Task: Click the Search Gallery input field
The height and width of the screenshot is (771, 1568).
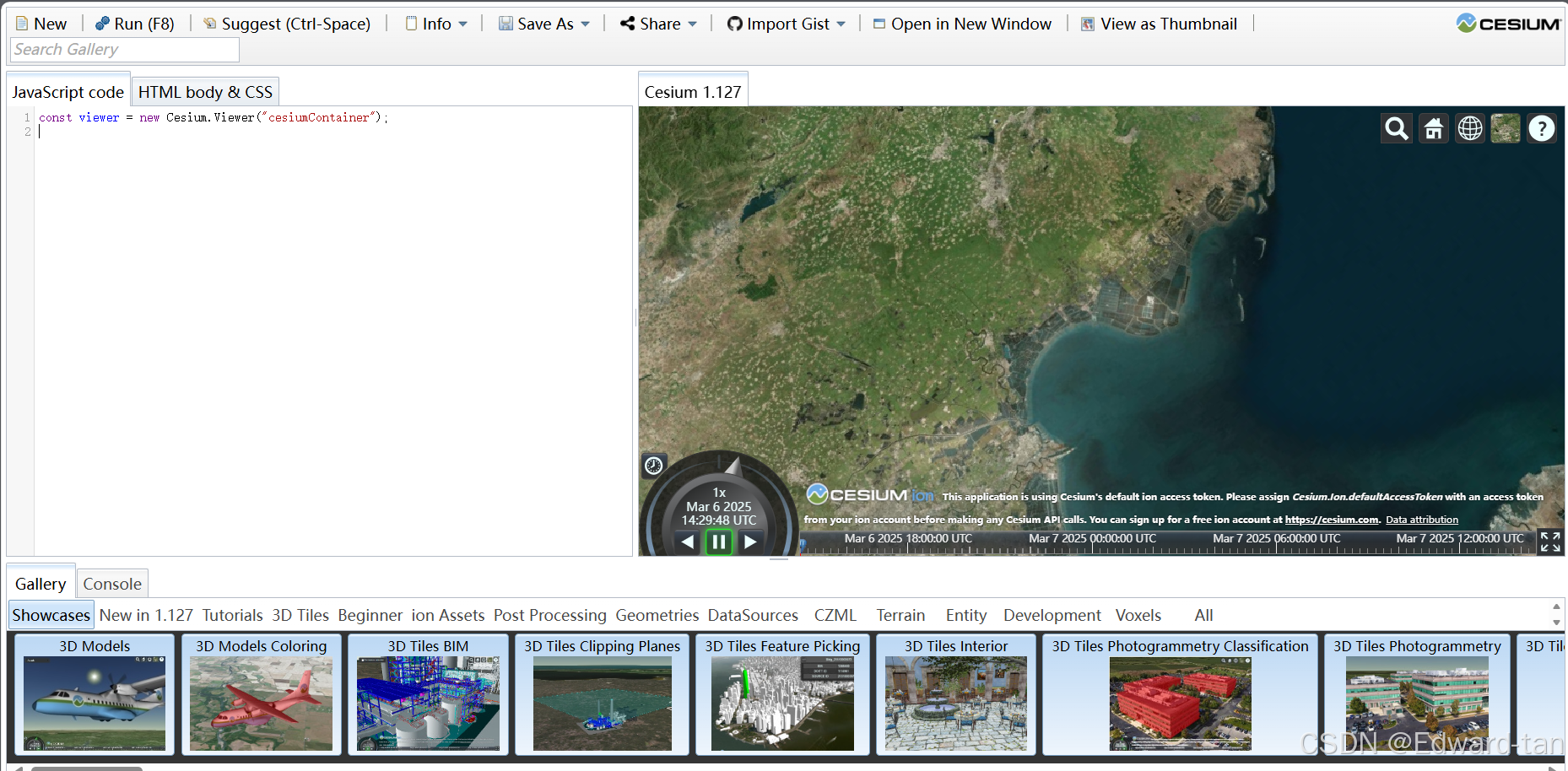Action: point(125,50)
